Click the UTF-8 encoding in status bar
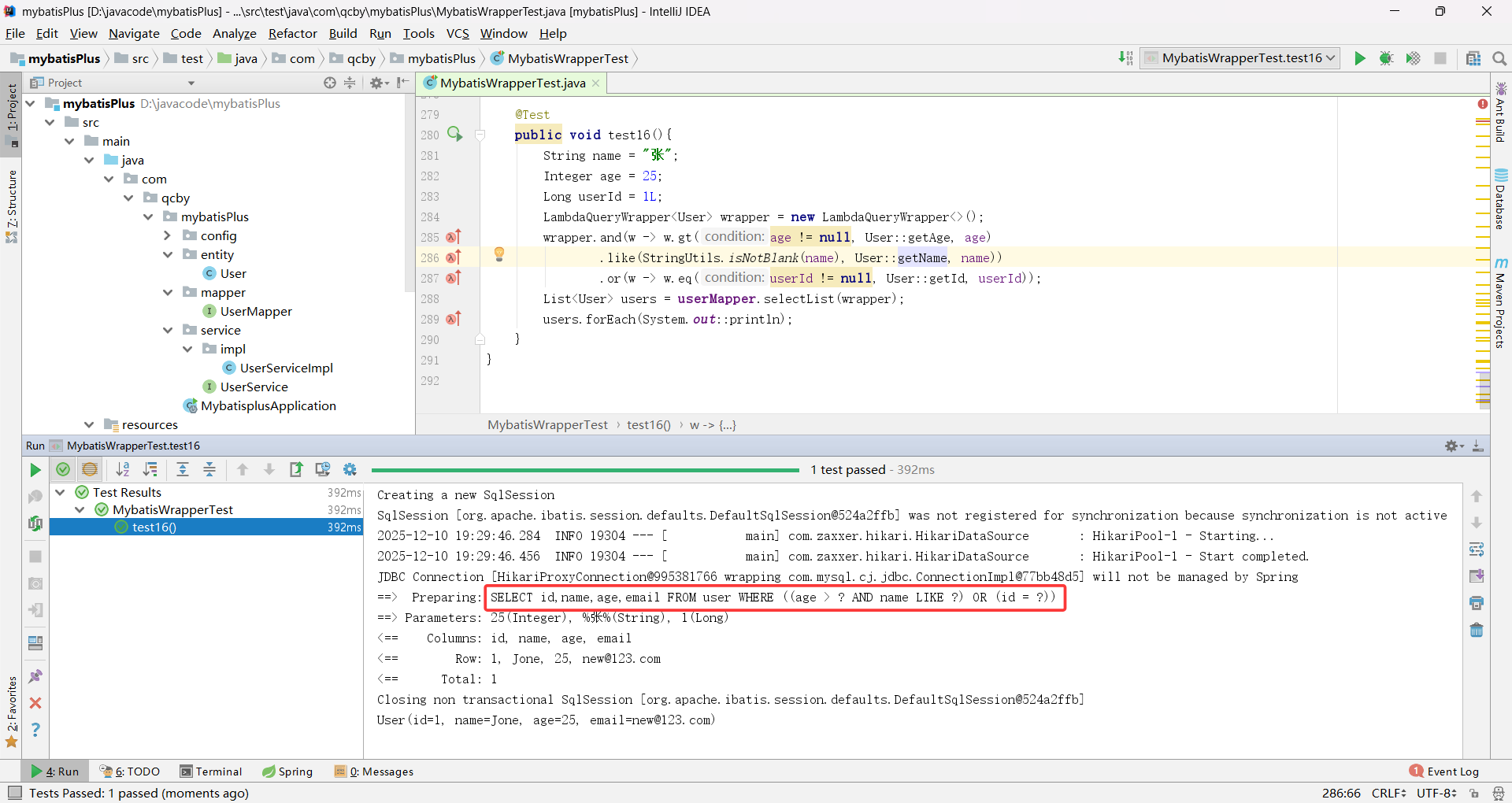This screenshot has width=1512, height=803. [1436, 793]
